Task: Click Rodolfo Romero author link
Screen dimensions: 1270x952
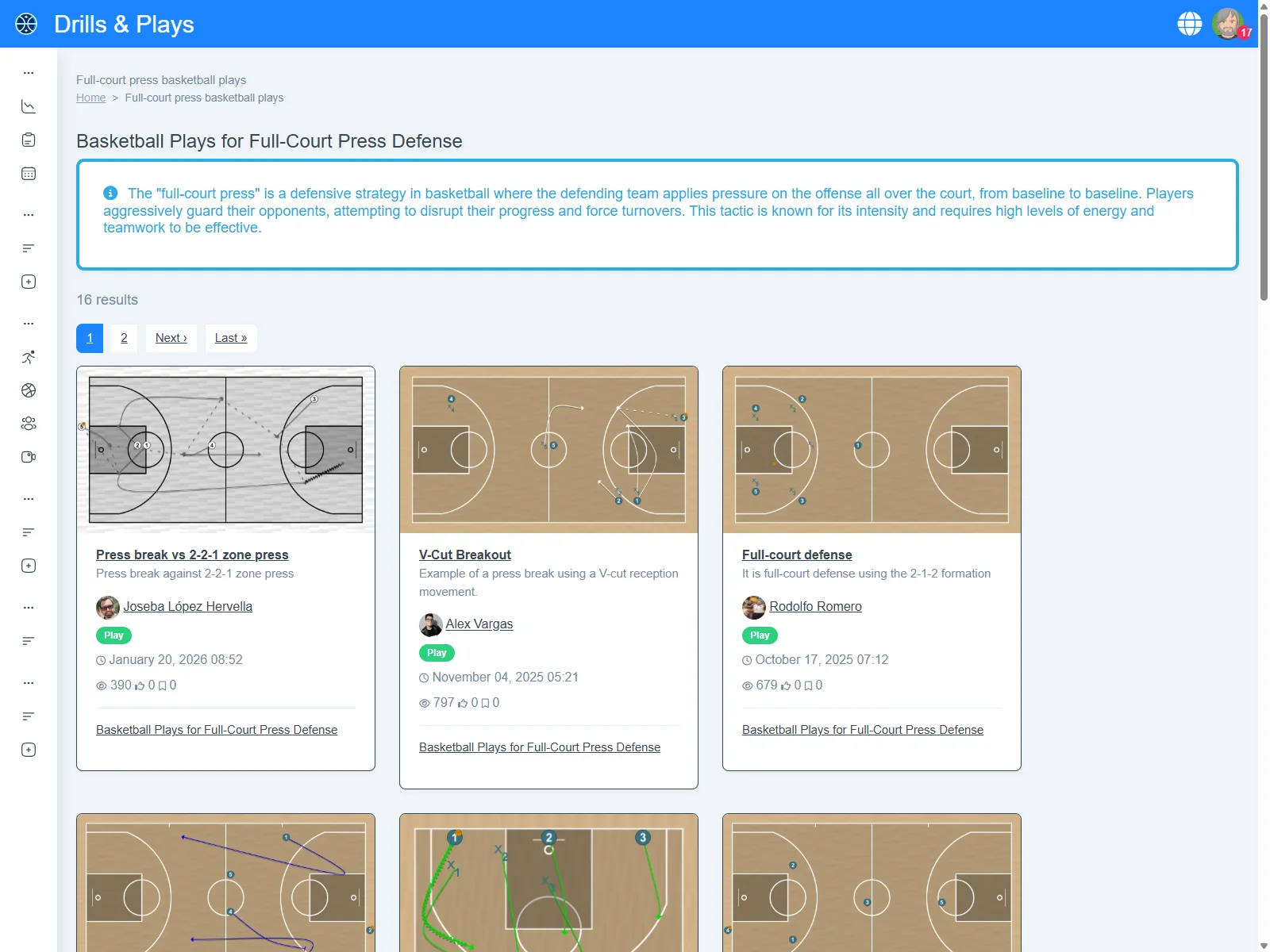Action: click(815, 606)
